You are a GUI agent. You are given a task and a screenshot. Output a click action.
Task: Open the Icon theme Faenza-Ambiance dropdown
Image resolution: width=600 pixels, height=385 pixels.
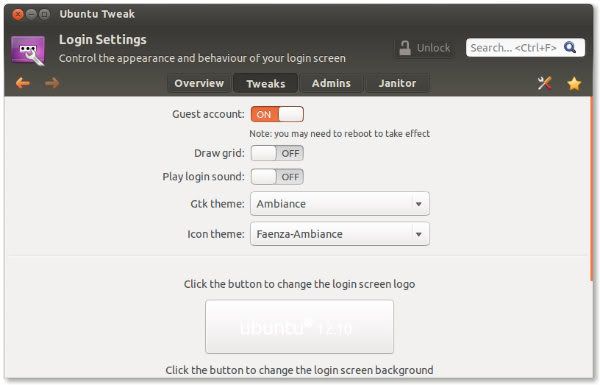click(340, 234)
